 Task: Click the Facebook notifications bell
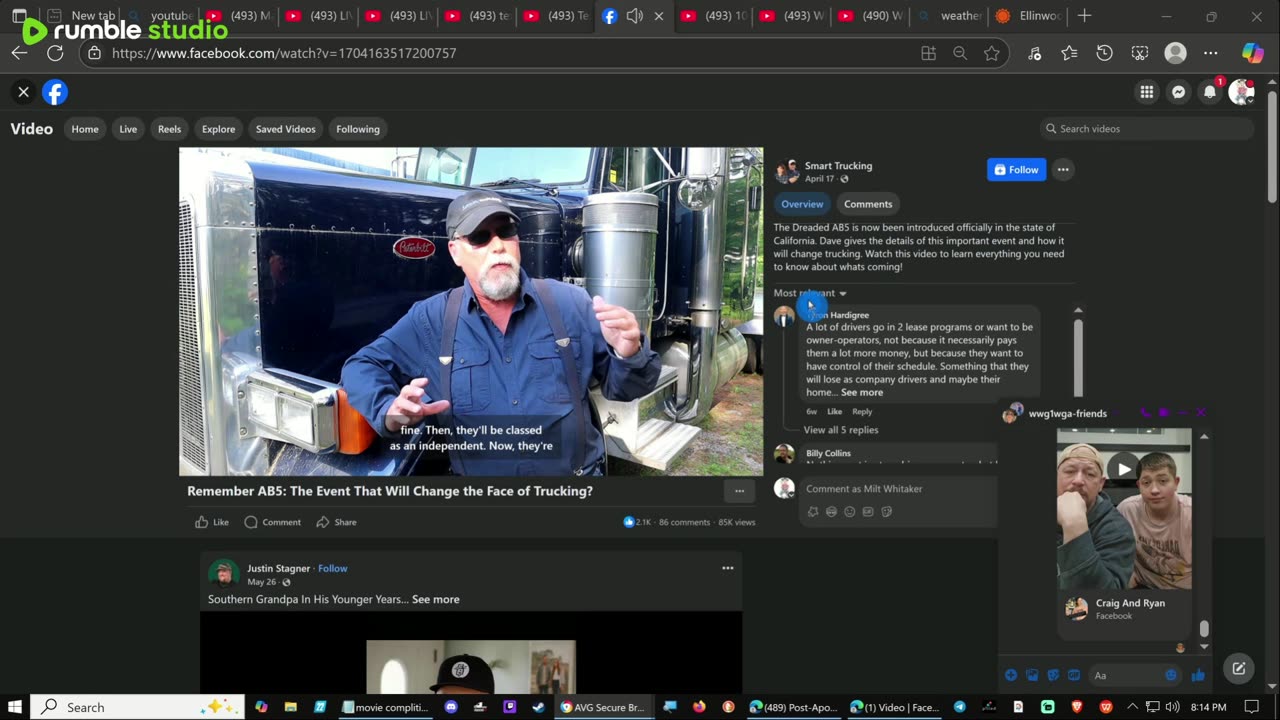point(1209,92)
